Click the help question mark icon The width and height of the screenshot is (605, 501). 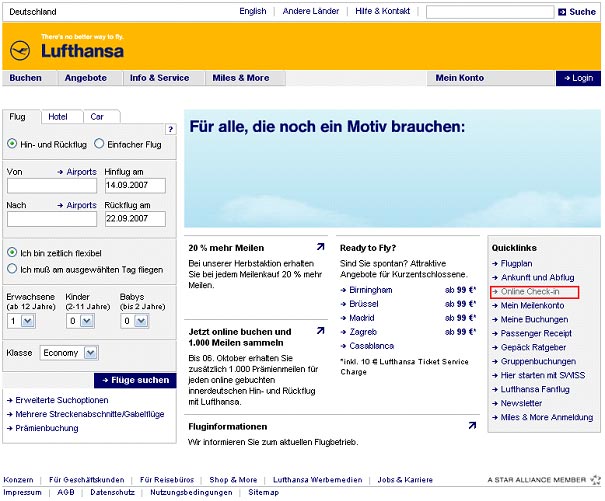coord(171,129)
